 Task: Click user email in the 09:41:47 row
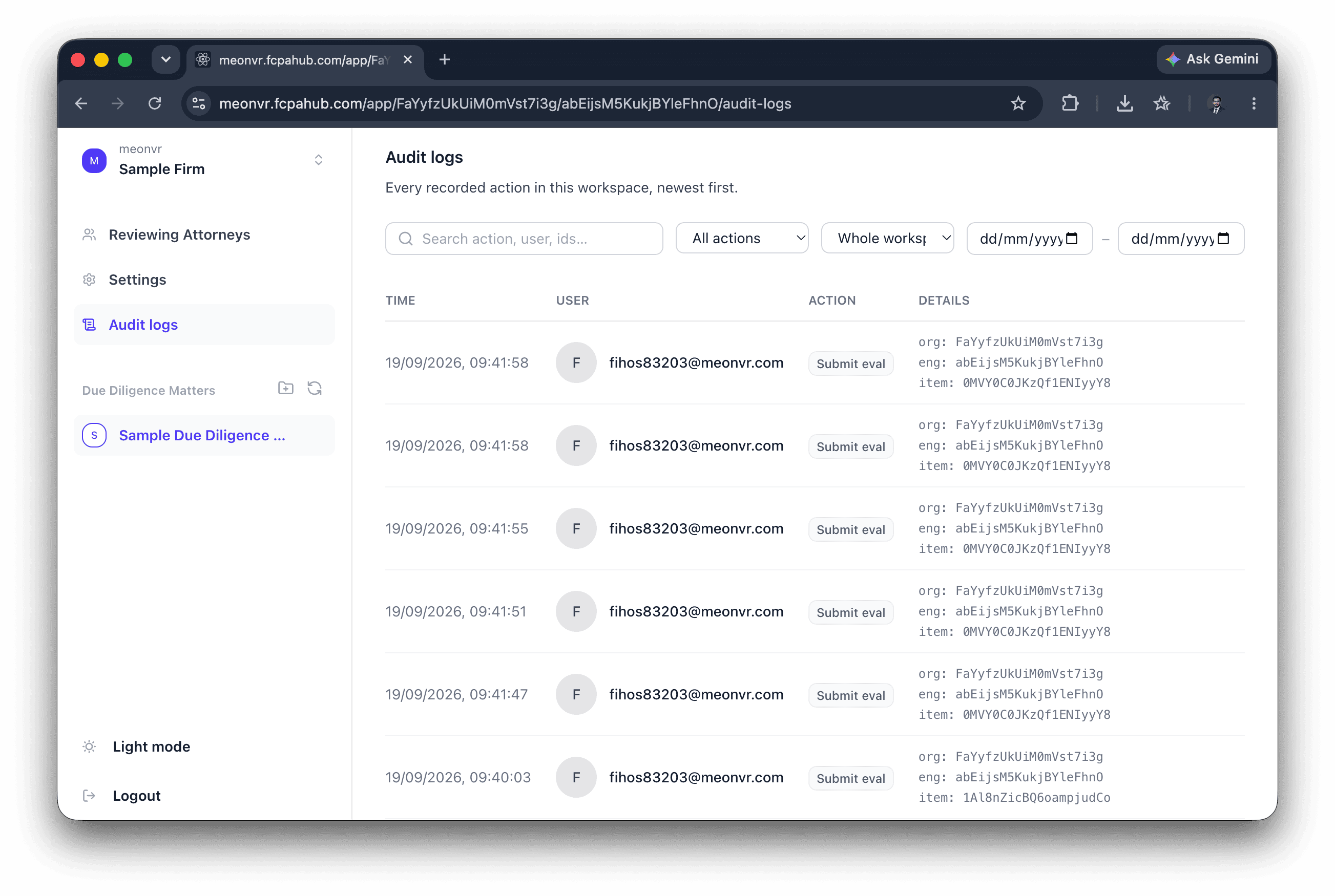(x=696, y=694)
